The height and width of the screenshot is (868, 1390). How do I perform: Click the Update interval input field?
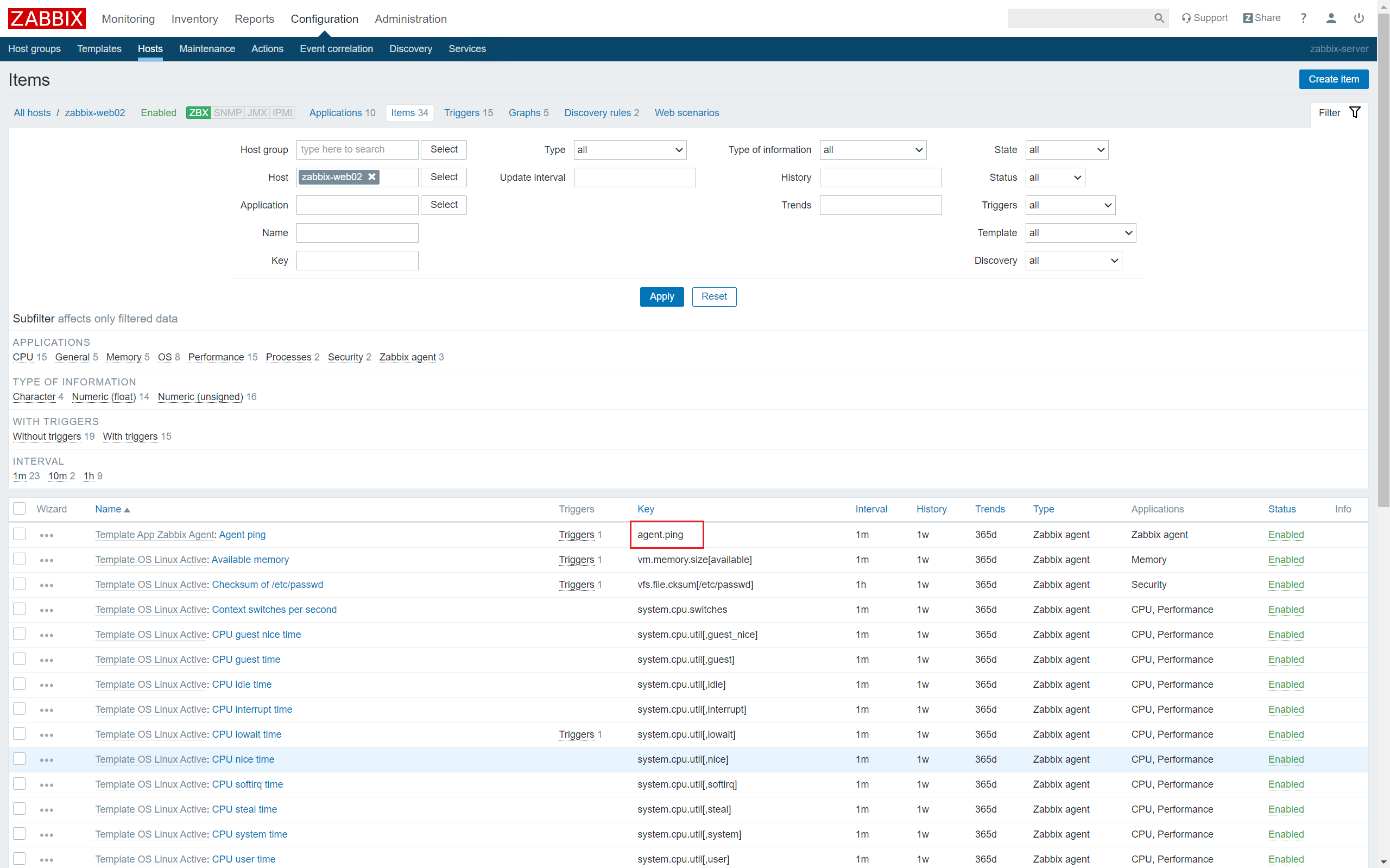tap(634, 178)
